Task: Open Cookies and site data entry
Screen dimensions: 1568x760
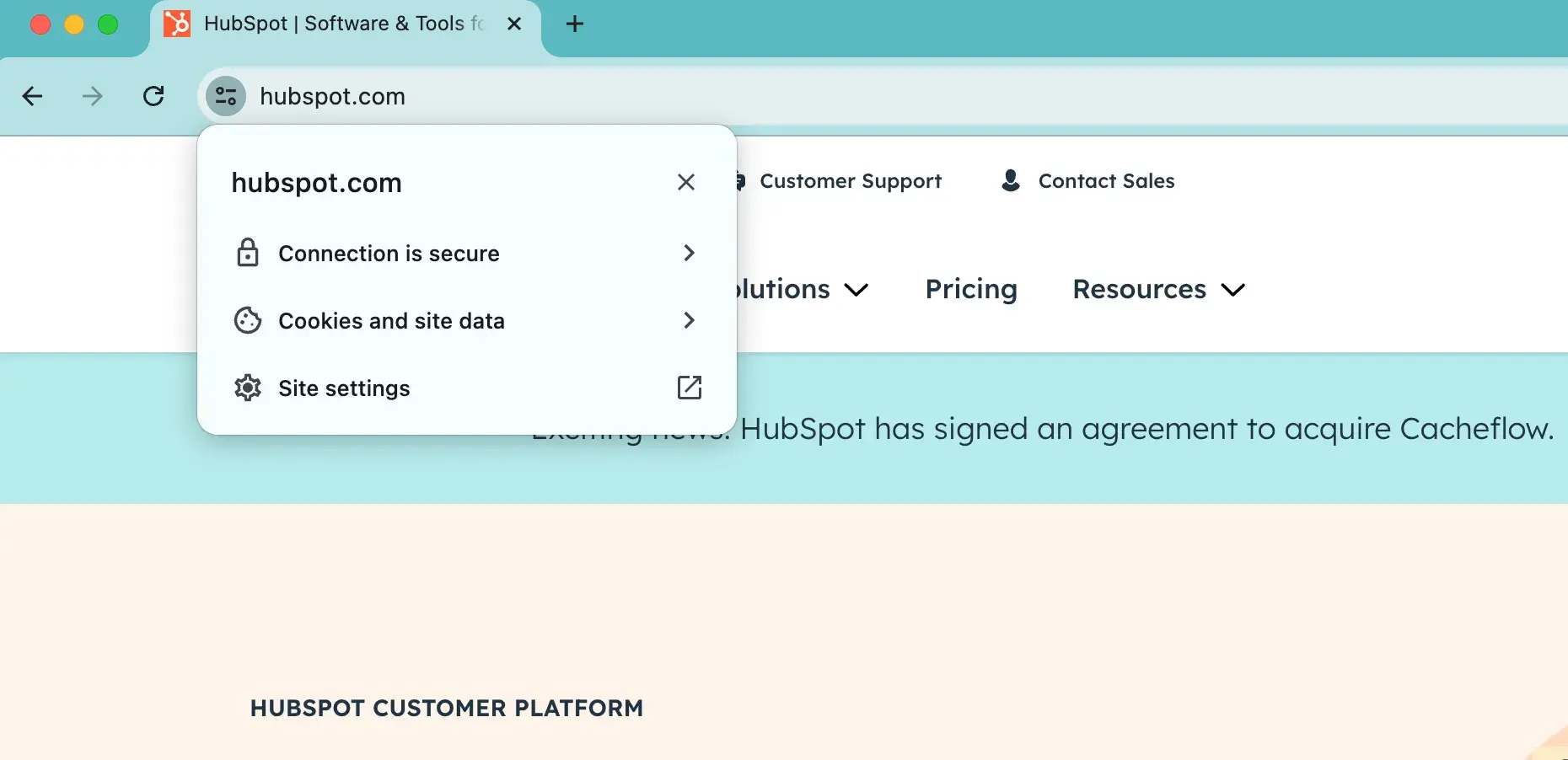Action: (467, 320)
